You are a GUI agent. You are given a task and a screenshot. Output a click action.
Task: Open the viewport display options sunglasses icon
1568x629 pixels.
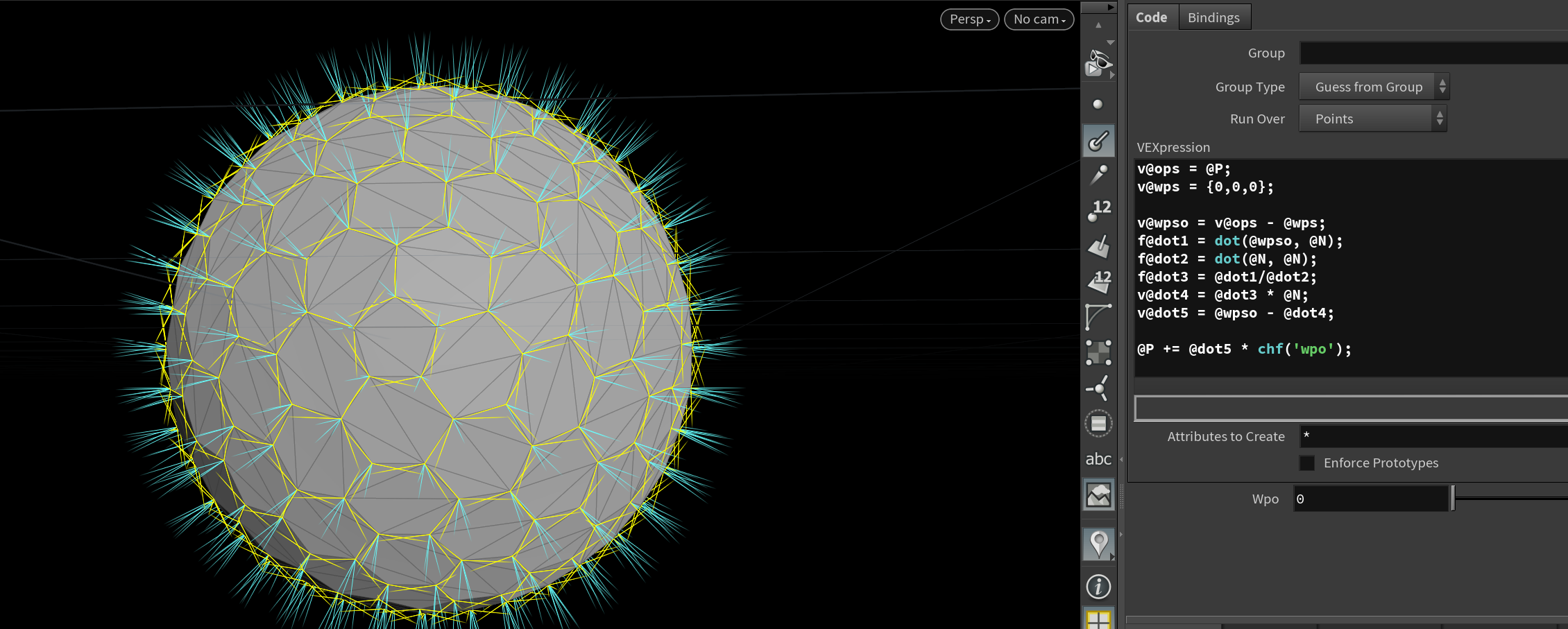1098,63
